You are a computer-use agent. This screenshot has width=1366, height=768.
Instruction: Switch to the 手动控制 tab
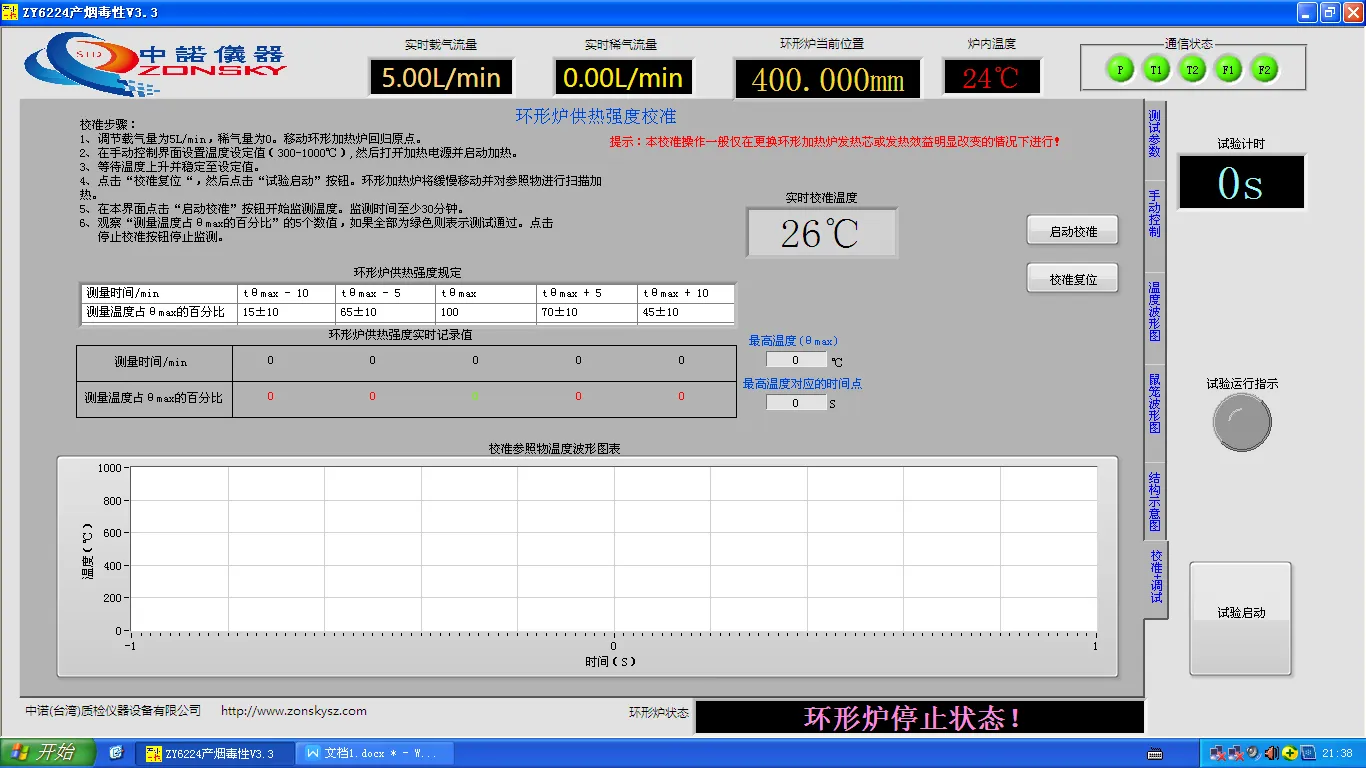1155,213
